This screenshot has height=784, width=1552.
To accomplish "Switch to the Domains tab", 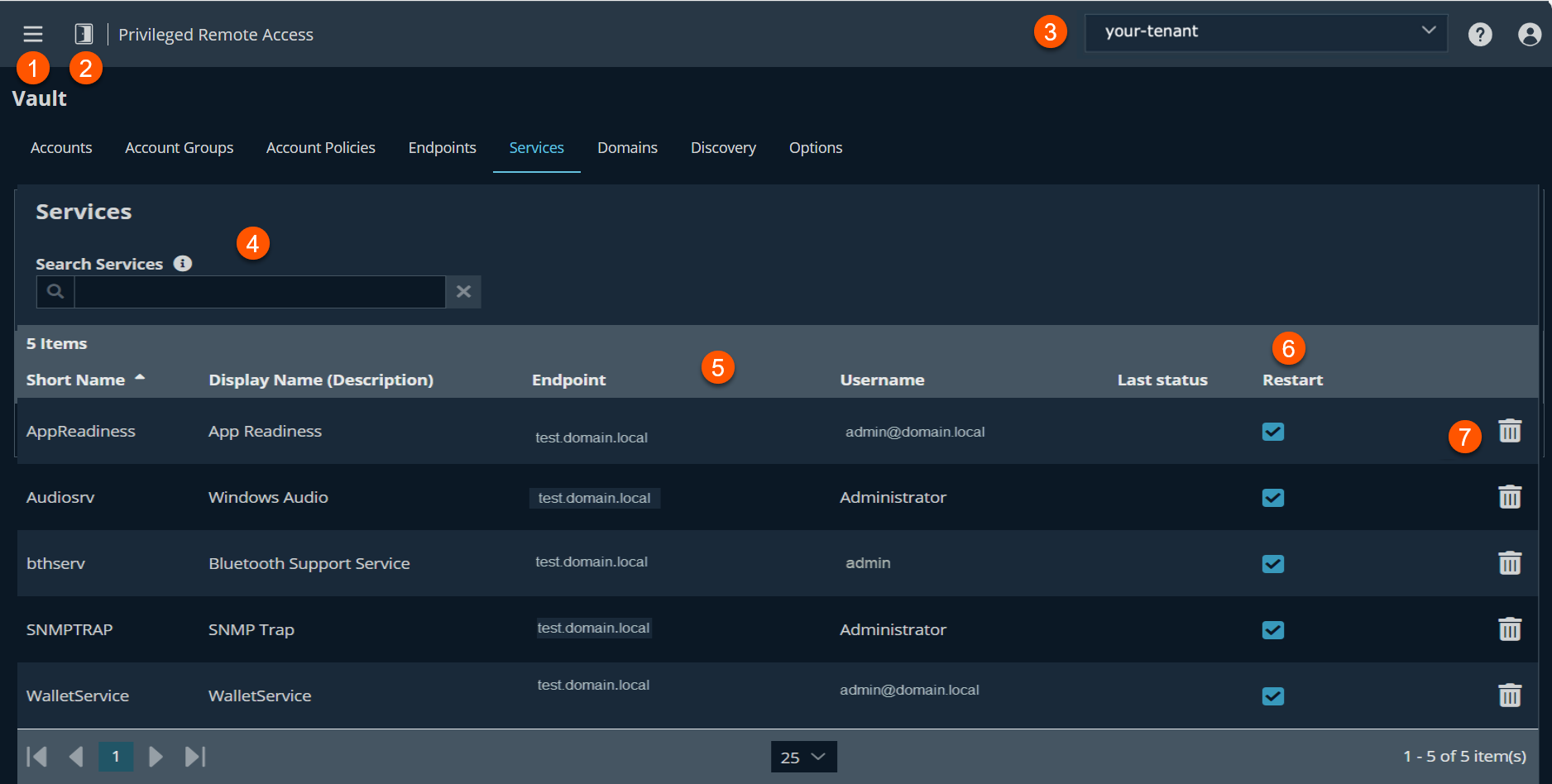I will 627,147.
